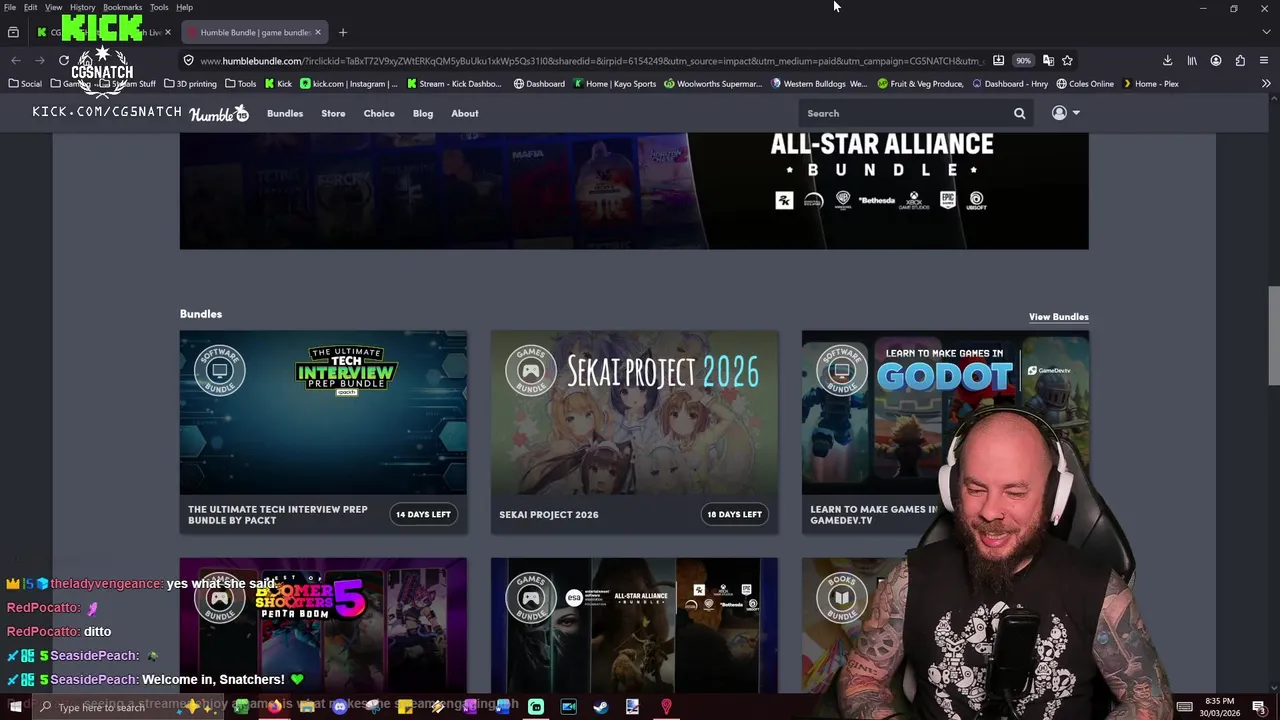Screen dimensions: 1280x720
Task: Open the Help menu
Action: [x=184, y=7]
